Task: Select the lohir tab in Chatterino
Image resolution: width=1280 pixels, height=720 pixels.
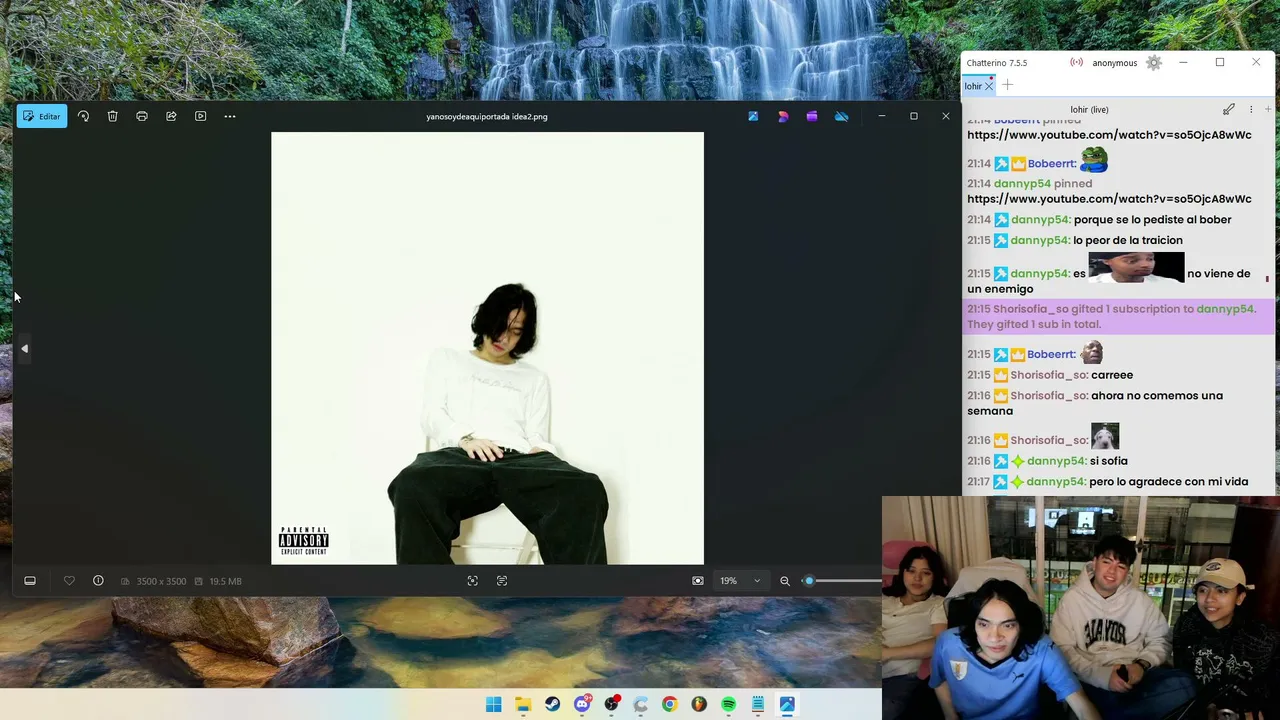Action: (x=973, y=86)
